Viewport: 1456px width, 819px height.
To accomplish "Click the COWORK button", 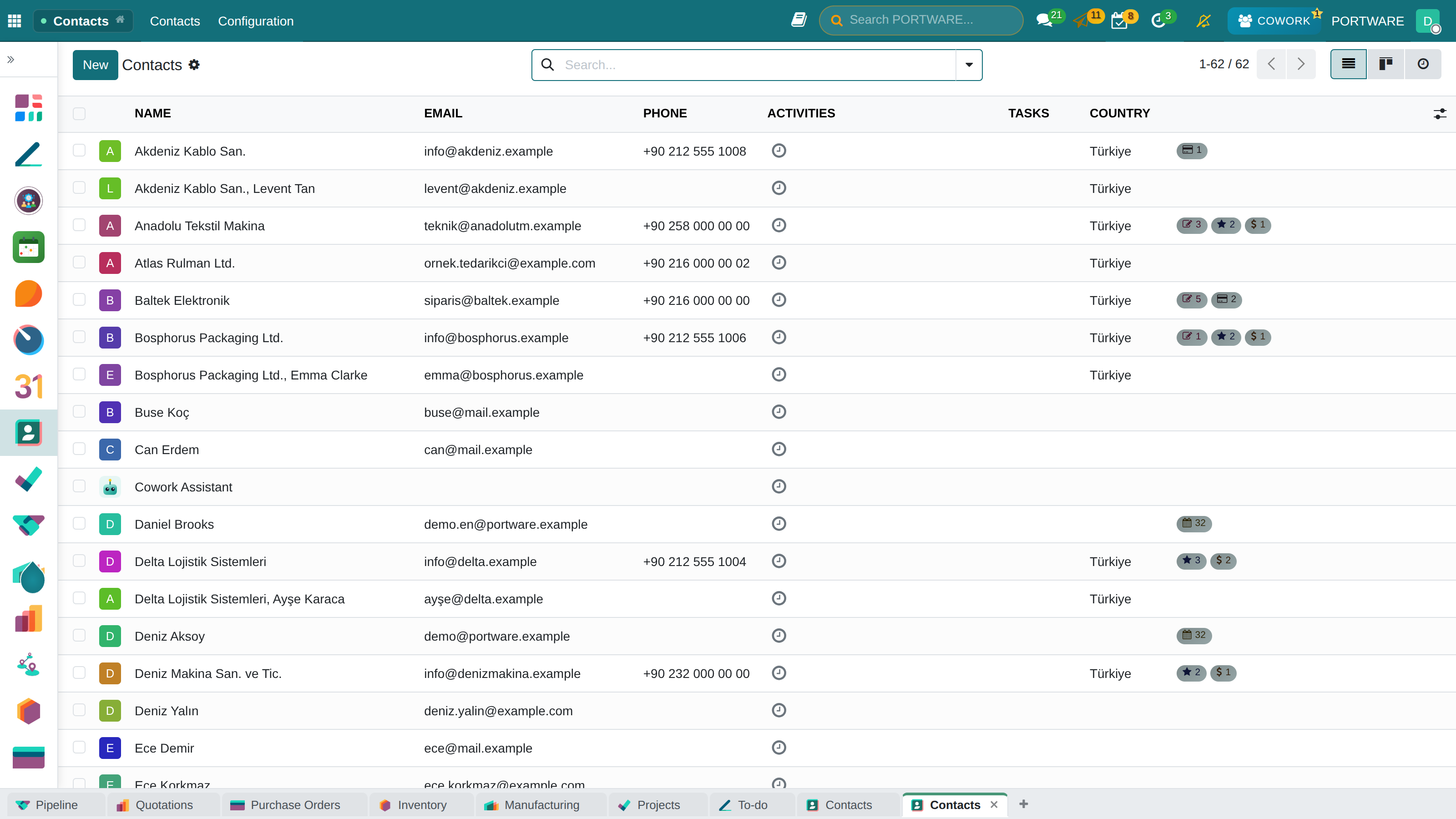I will pos(1274,21).
